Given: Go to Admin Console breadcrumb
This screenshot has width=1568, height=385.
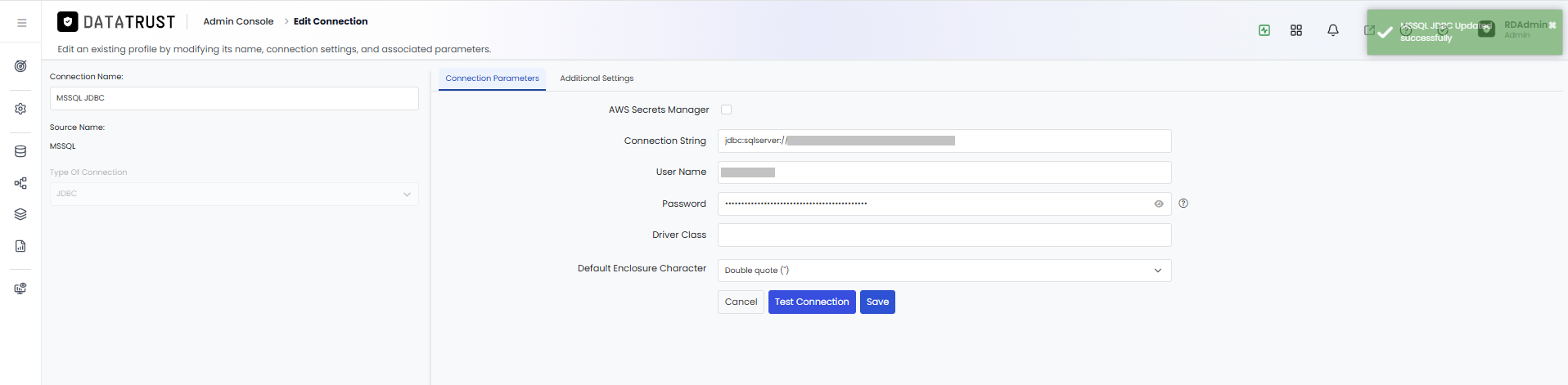Looking at the screenshot, I should click(238, 21).
